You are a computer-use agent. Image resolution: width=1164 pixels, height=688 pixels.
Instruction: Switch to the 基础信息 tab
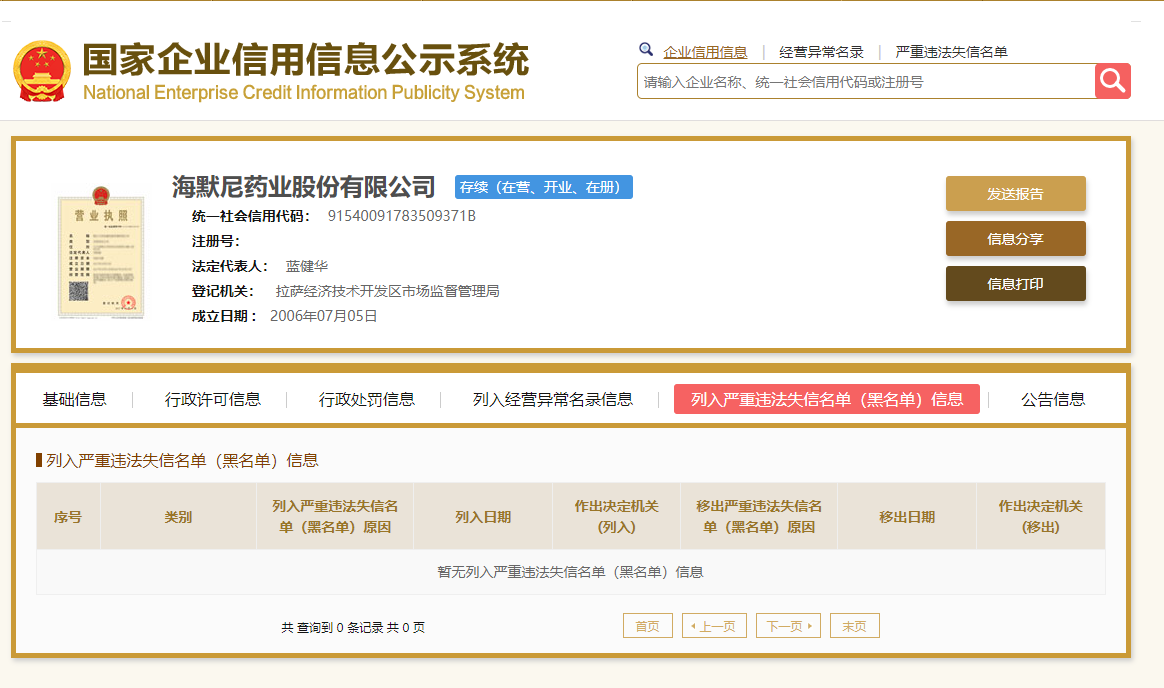(74, 399)
